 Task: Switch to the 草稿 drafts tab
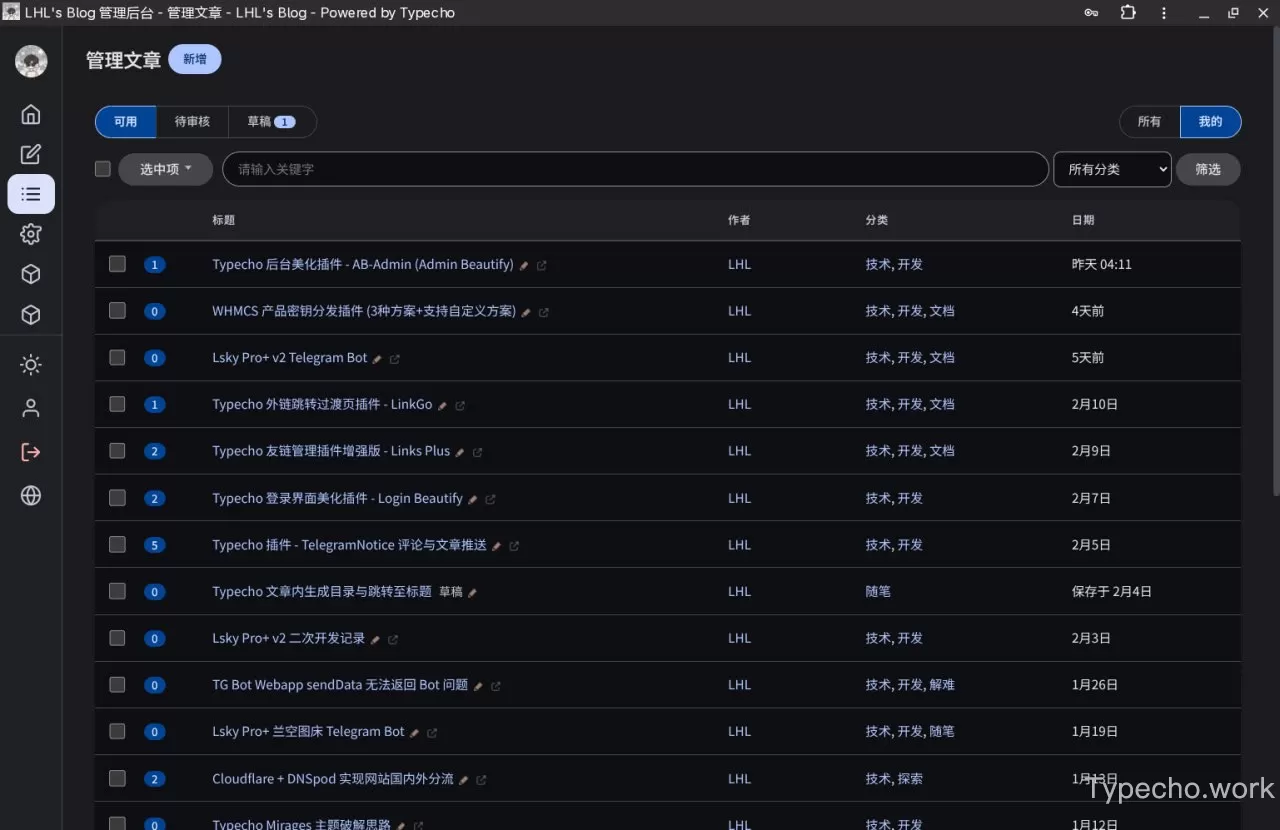(271, 122)
